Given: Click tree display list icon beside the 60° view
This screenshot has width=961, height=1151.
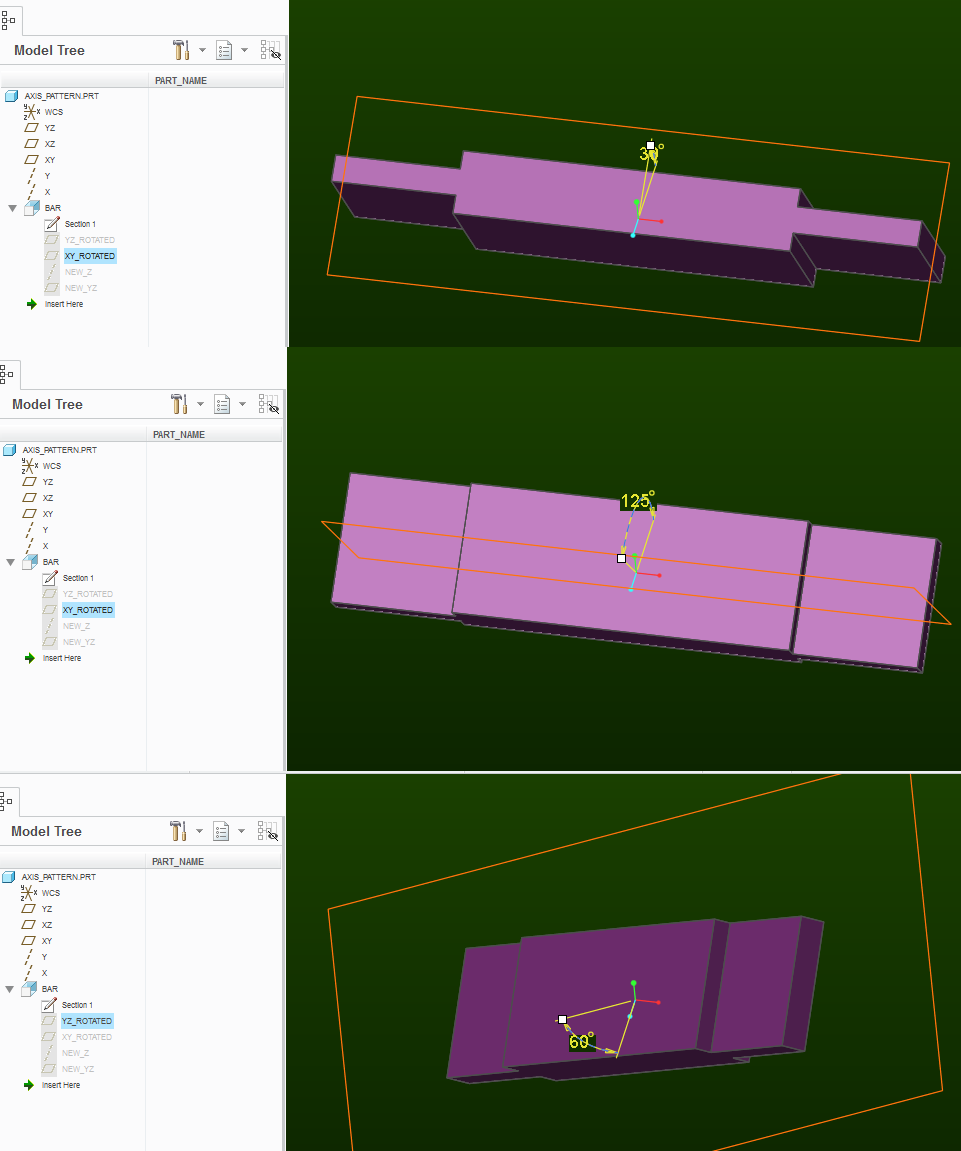Looking at the screenshot, I should click(x=221, y=831).
